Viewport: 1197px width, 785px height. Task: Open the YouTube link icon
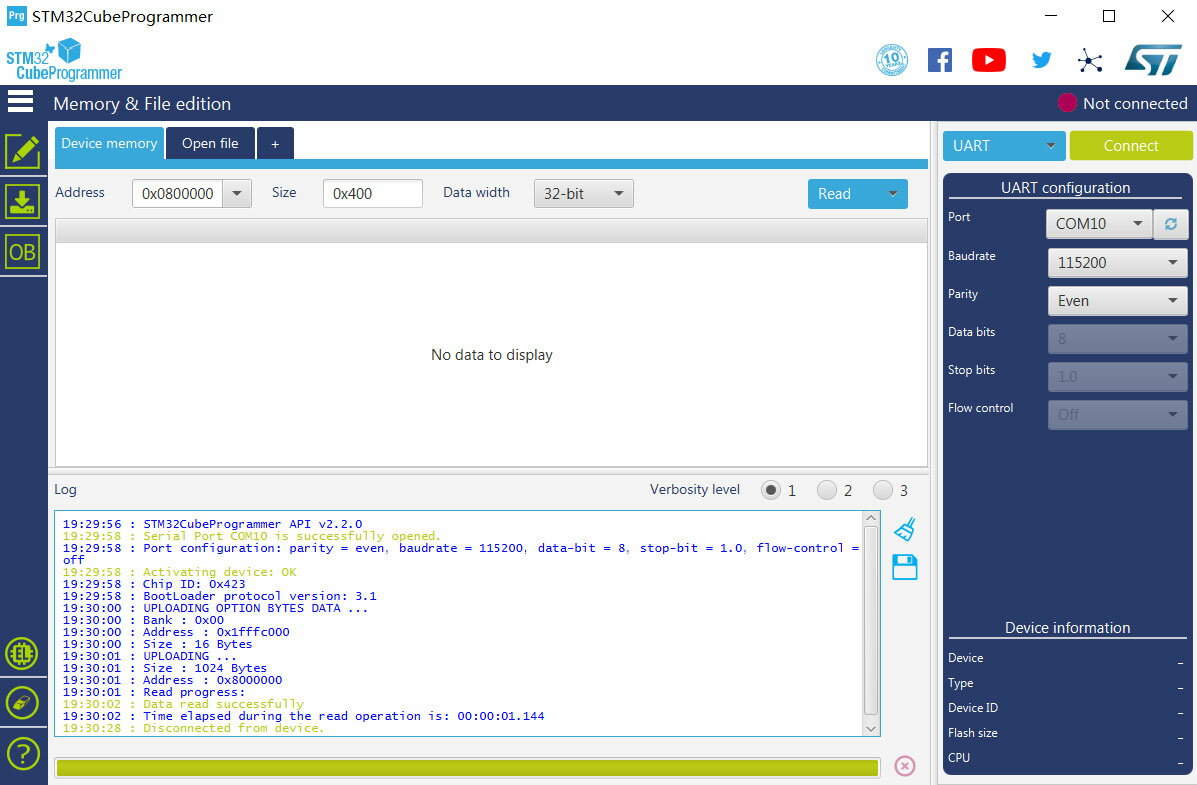tap(988, 60)
